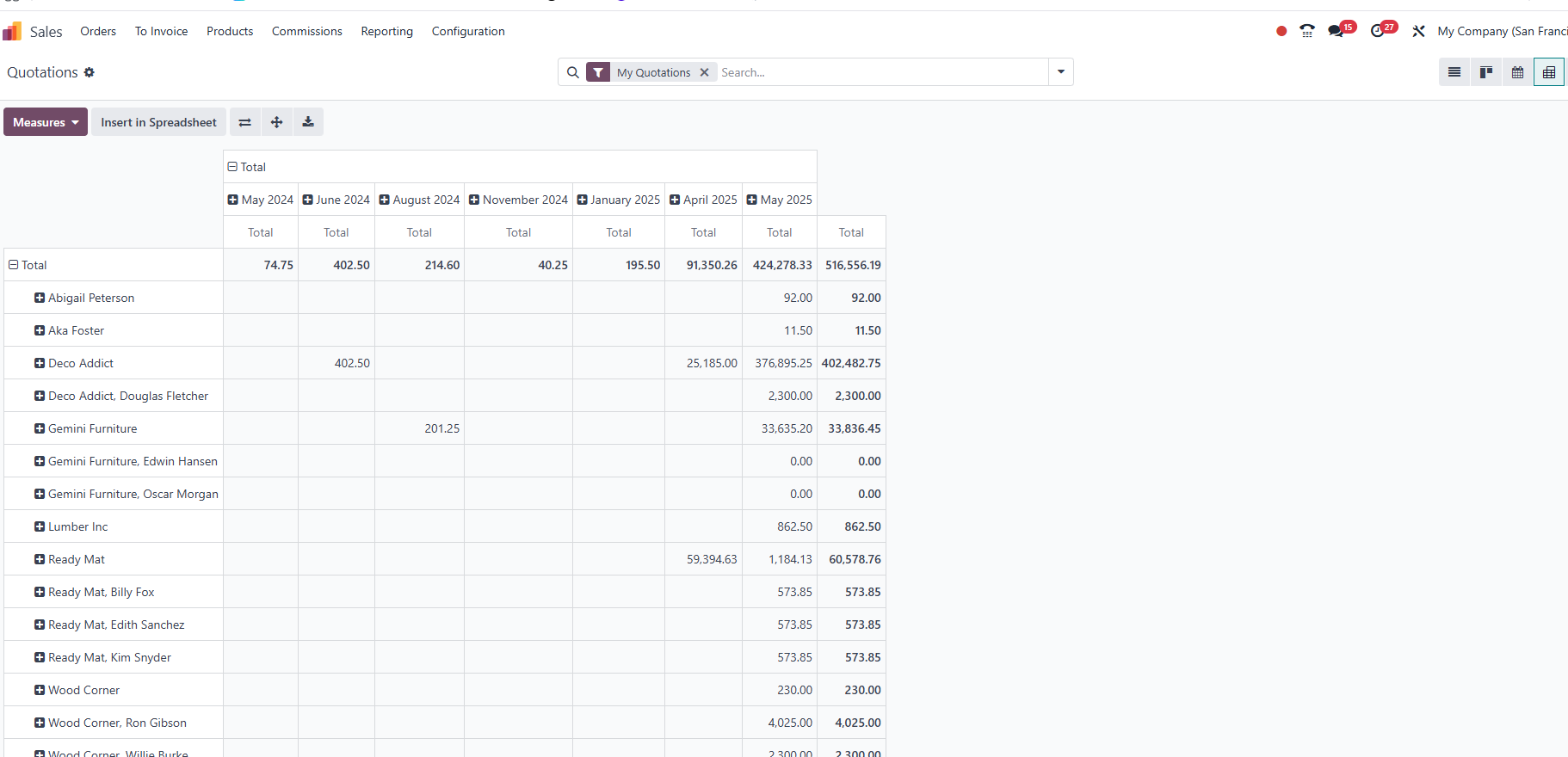The image size is (1568, 757).
Task: Expand the May 2025 column
Action: [752, 200]
